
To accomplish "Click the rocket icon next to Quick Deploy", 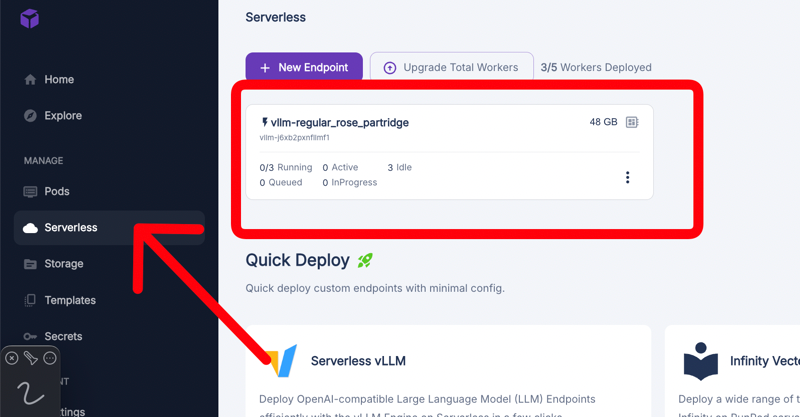I will click(365, 260).
